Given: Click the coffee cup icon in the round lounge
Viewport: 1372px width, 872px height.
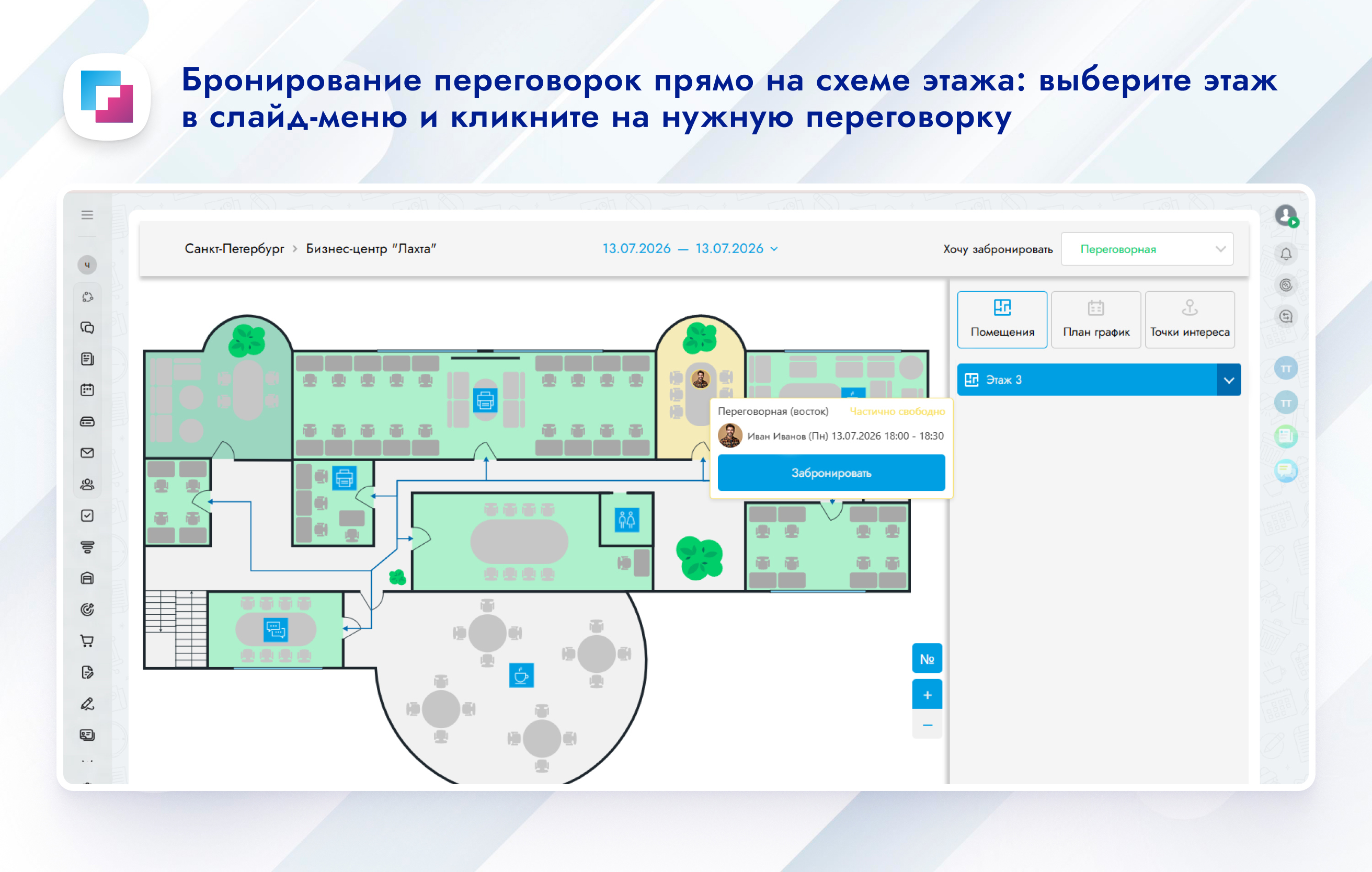Looking at the screenshot, I should 521,675.
